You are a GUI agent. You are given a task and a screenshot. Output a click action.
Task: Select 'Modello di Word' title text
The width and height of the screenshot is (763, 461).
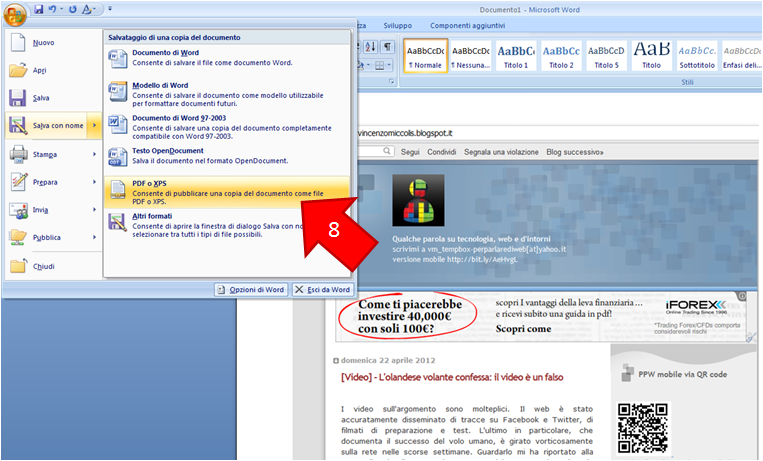click(x=160, y=85)
